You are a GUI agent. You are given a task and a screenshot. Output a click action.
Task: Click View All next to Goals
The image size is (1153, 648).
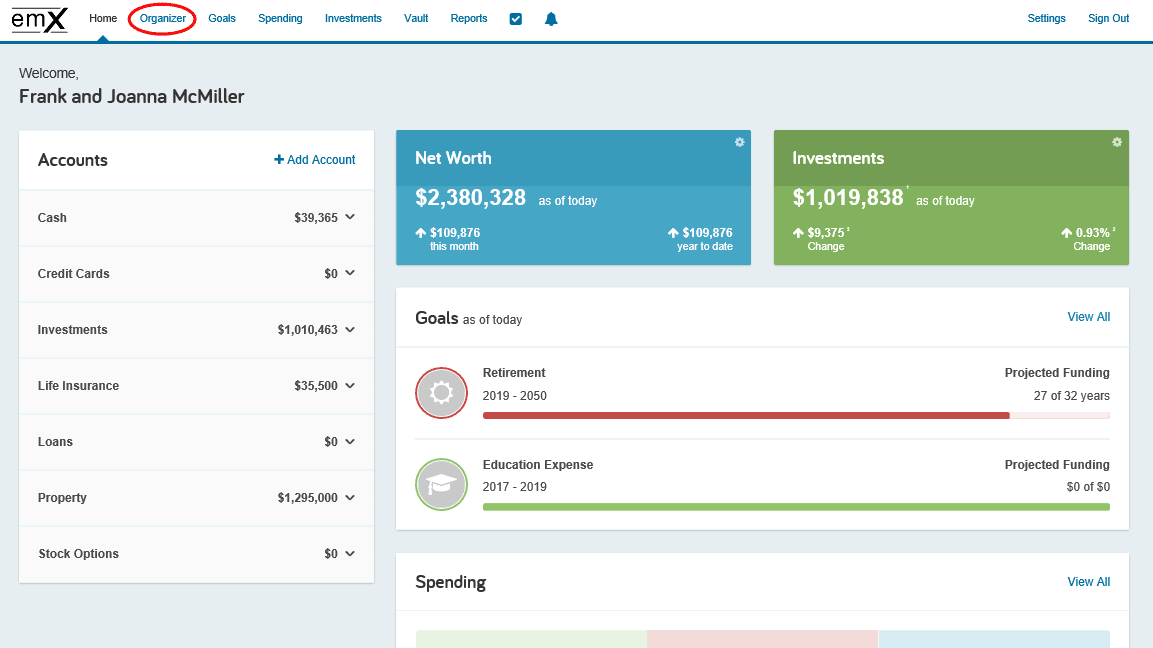pyautogui.click(x=1088, y=317)
